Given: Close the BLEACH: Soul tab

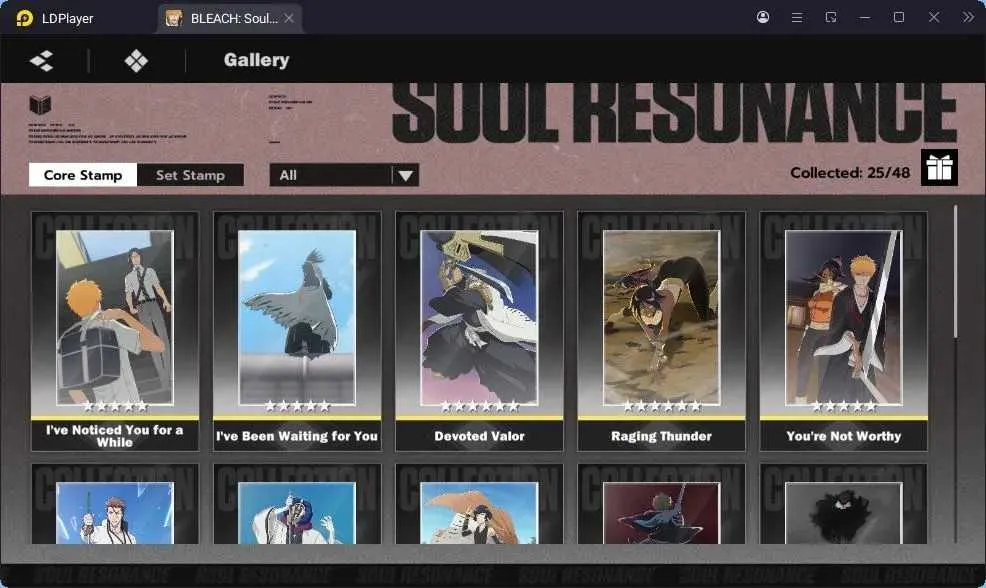Looking at the screenshot, I should point(289,18).
